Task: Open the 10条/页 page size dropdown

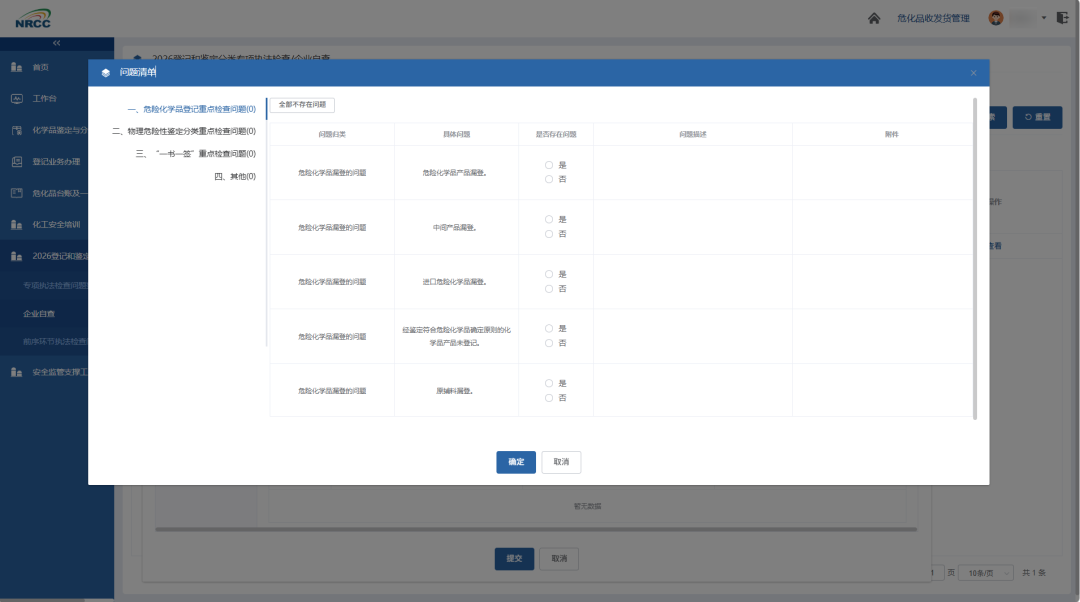Action: pyautogui.click(x=987, y=573)
